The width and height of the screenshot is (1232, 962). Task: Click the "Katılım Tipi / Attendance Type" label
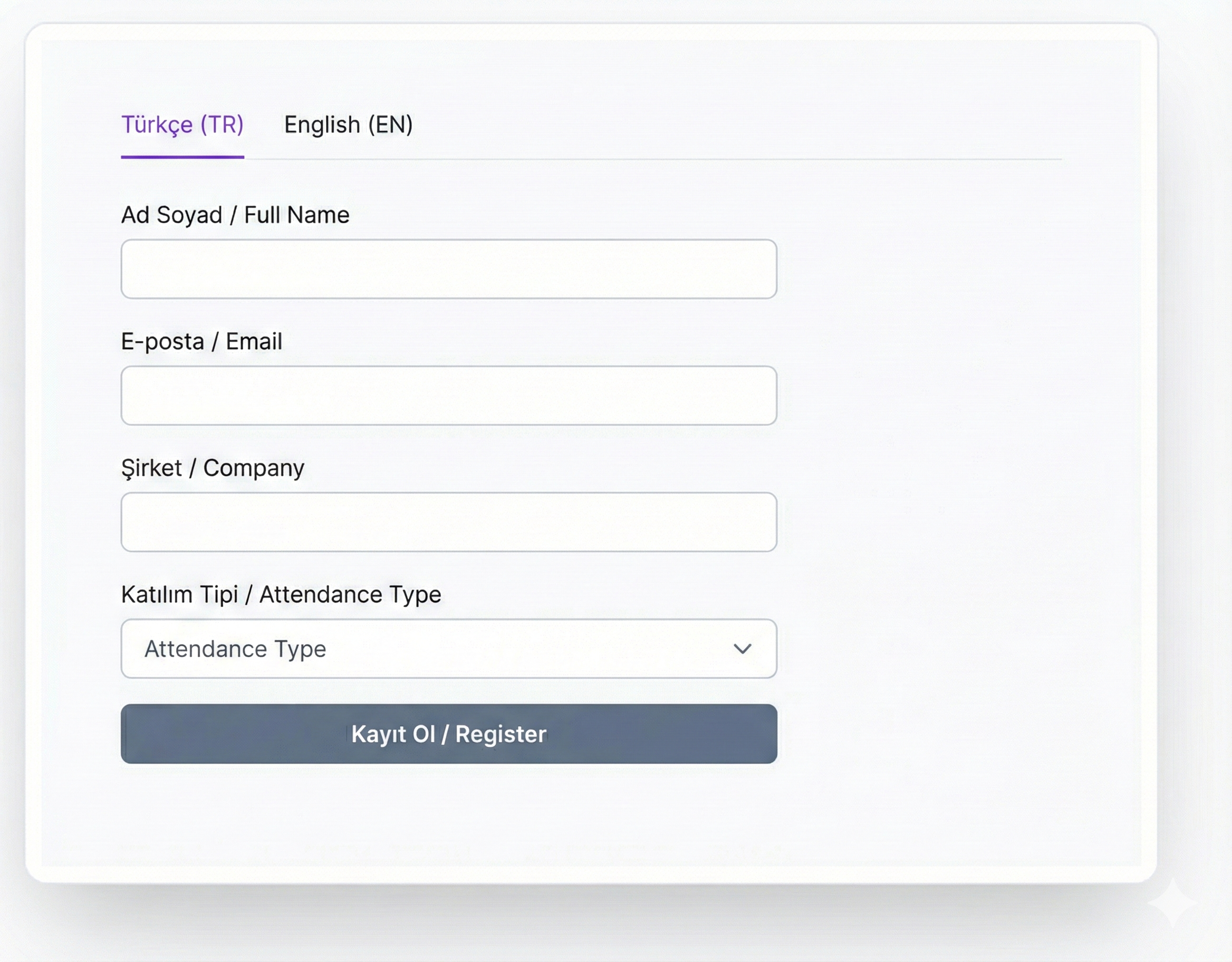click(281, 595)
